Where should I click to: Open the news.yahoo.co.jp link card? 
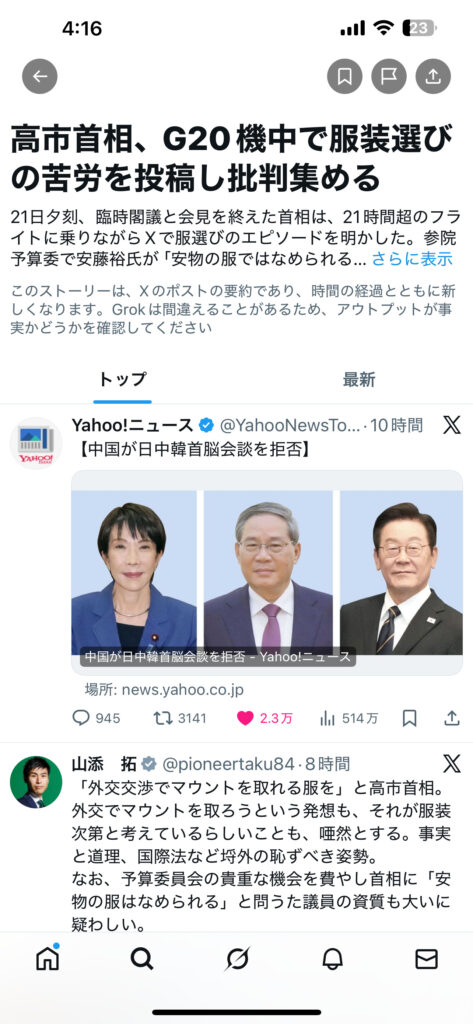click(x=267, y=573)
